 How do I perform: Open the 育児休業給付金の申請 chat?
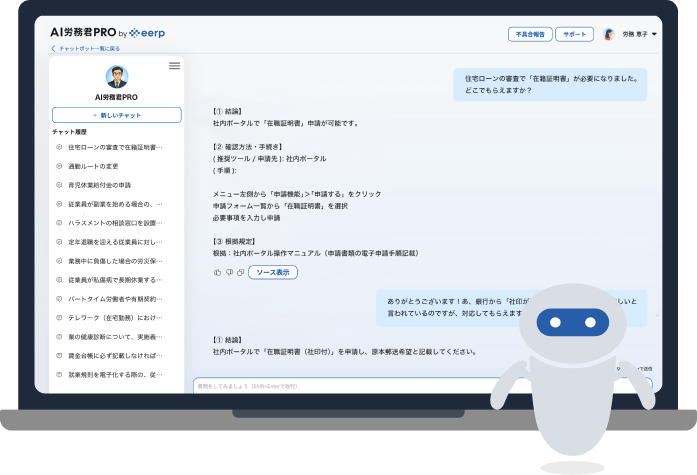100,185
